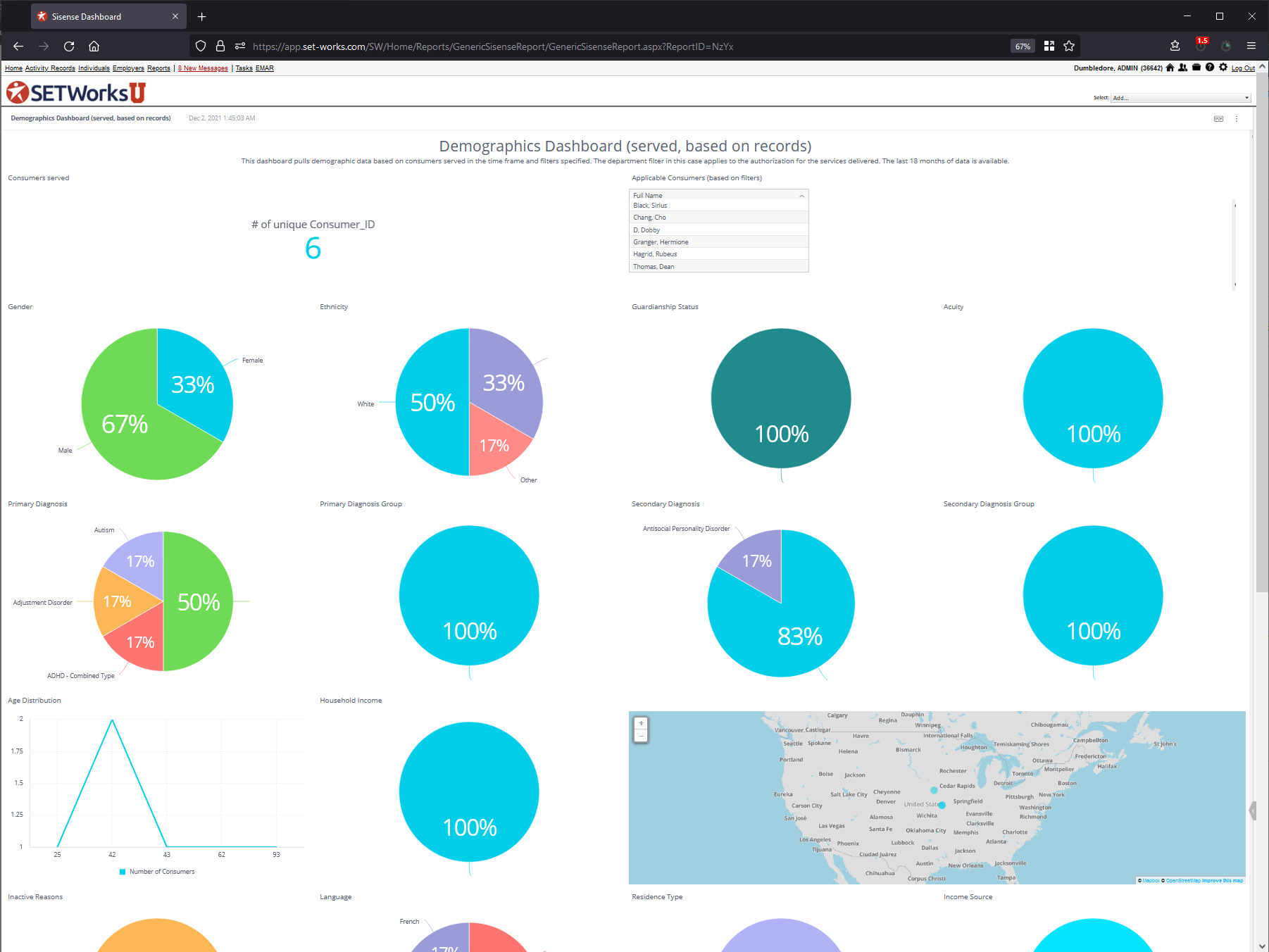Click the Guardianship Status 100% pie
Image resolution: width=1269 pixels, height=952 pixels.
[781, 398]
